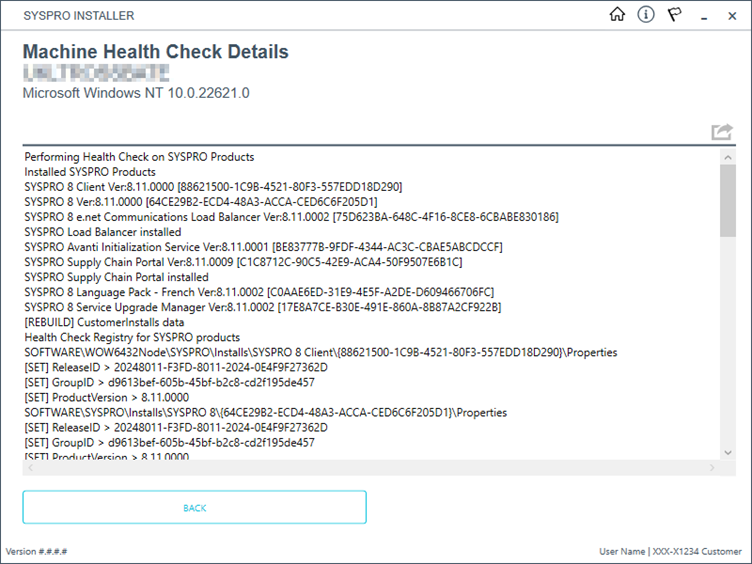The image size is (752, 564).
Task: Click the horizontal scrollbar track
Action: 370,467
